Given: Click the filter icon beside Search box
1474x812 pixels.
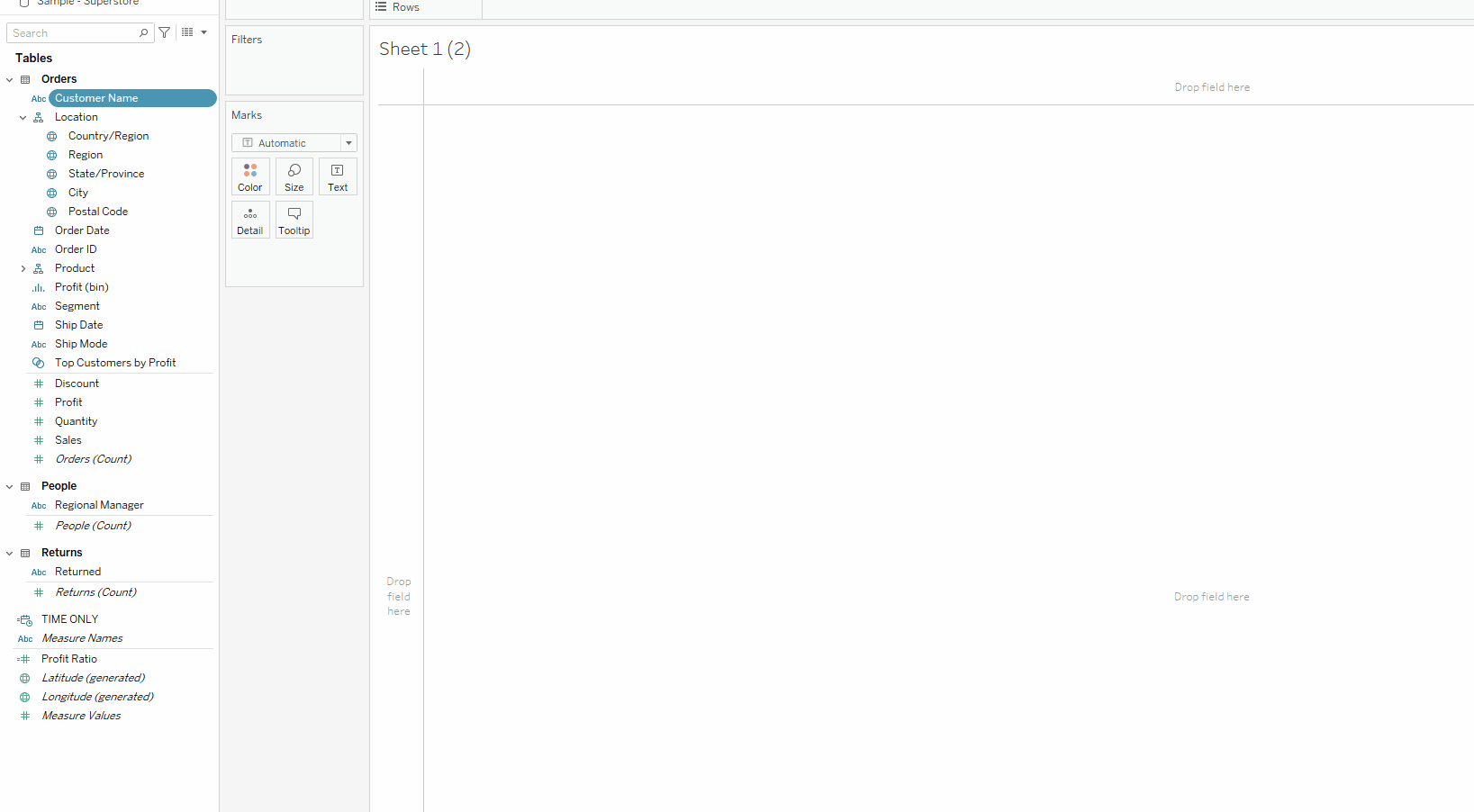Looking at the screenshot, I should [165, 32].
